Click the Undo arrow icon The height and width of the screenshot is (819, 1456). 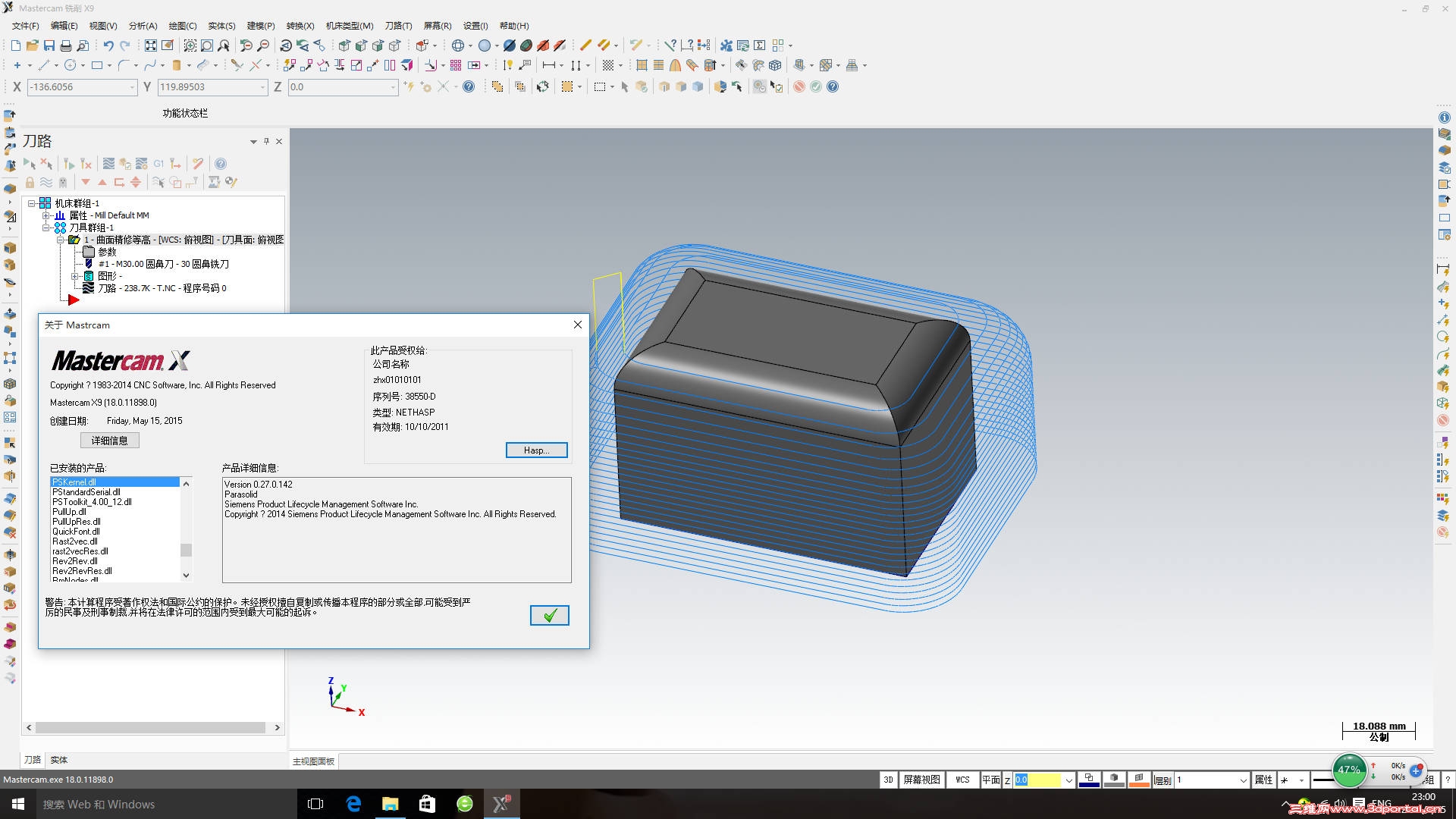[108, 45]
